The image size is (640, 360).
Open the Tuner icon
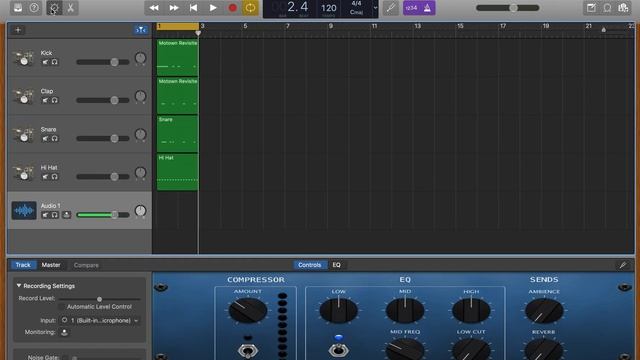coord(391,8)
